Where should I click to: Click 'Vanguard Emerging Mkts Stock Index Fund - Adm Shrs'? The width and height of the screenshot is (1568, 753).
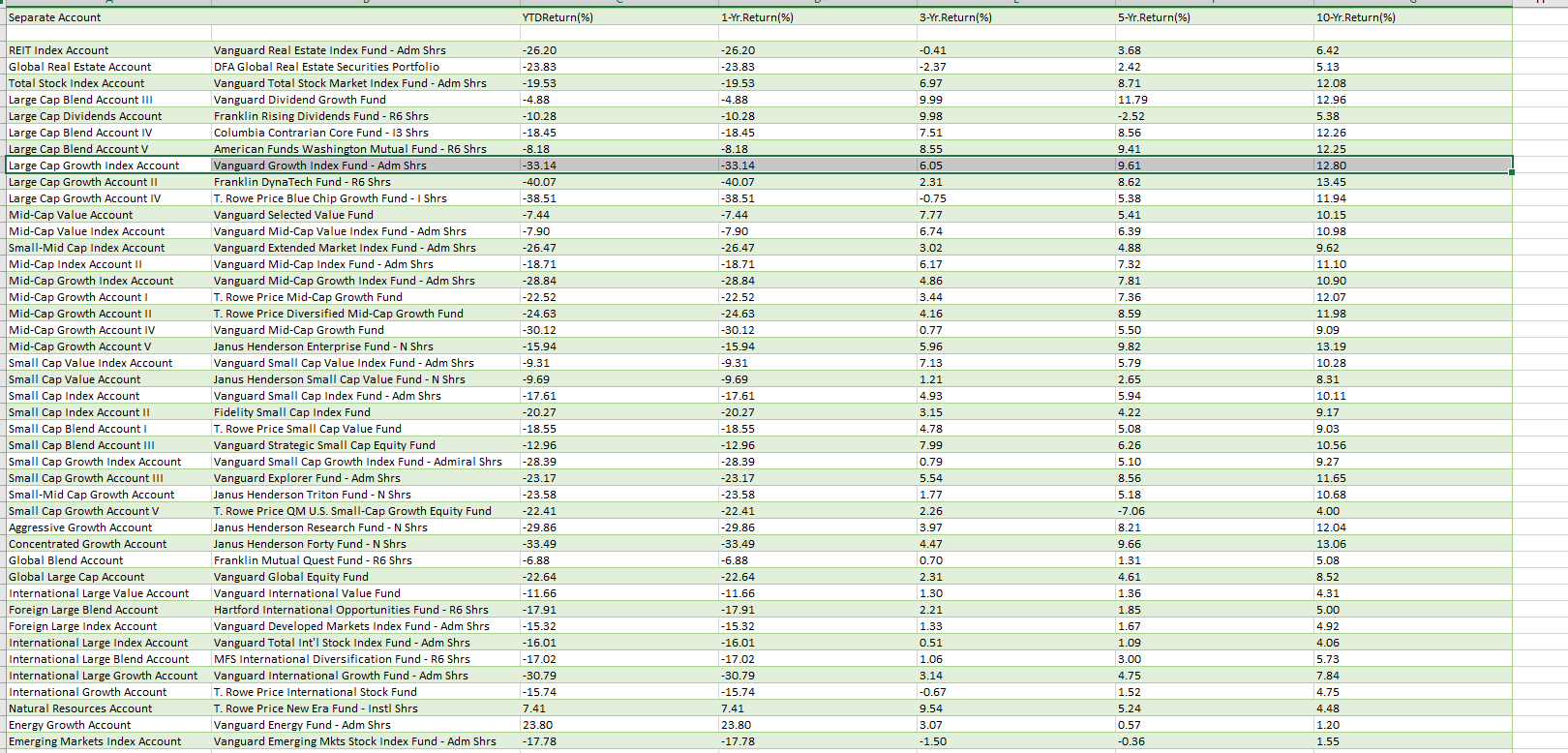(x=366, y=741)
